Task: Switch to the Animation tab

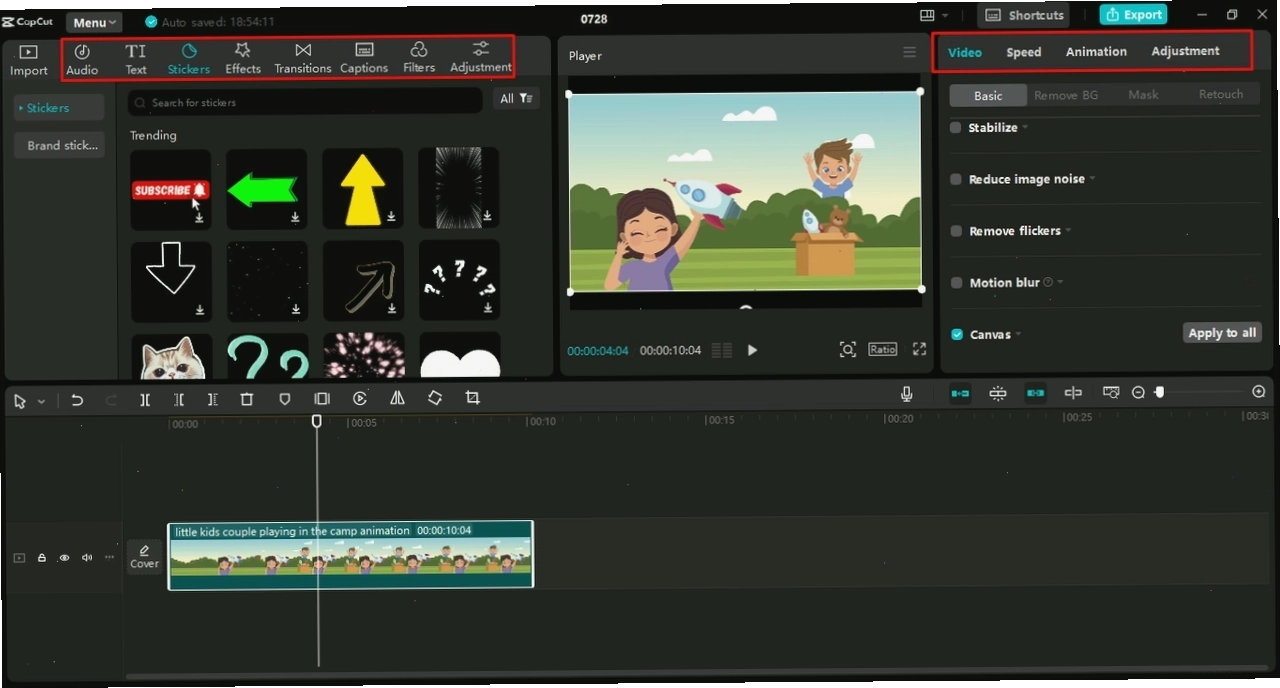Action: [x=1096, y=52]
